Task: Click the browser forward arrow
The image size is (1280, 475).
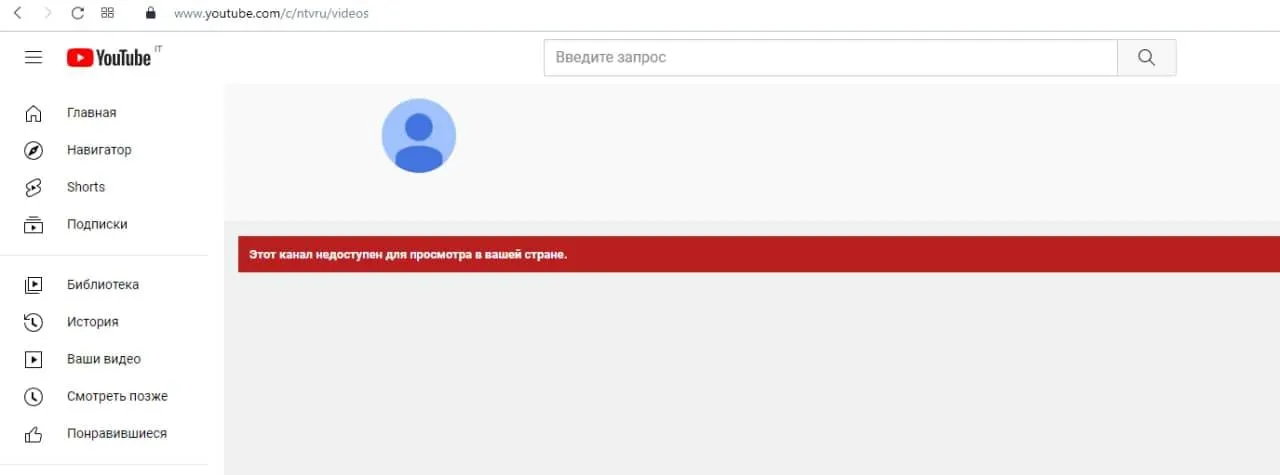Action: (48, 14)
